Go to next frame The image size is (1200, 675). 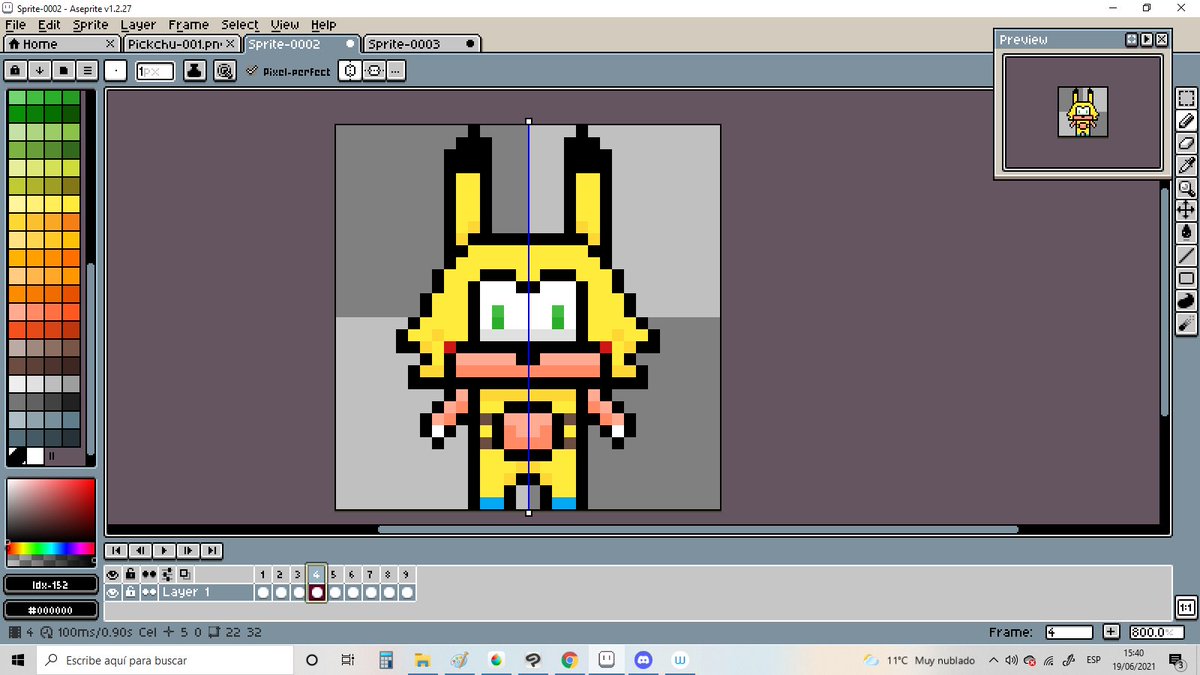click(188, 550)
